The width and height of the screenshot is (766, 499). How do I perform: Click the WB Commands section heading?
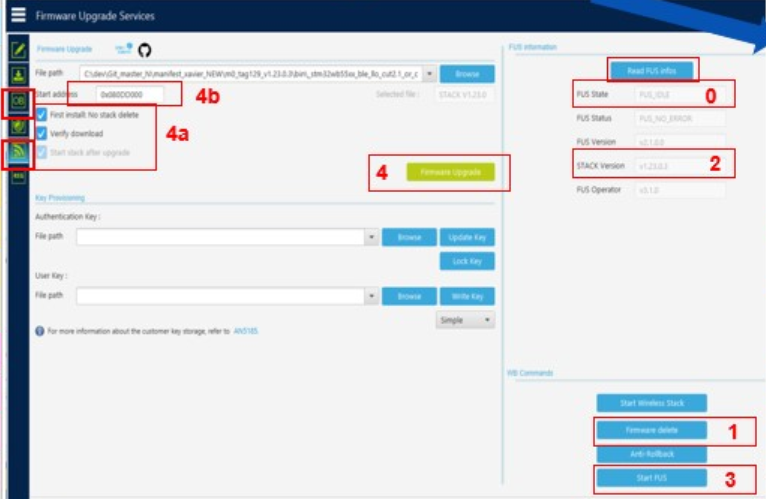530,373
